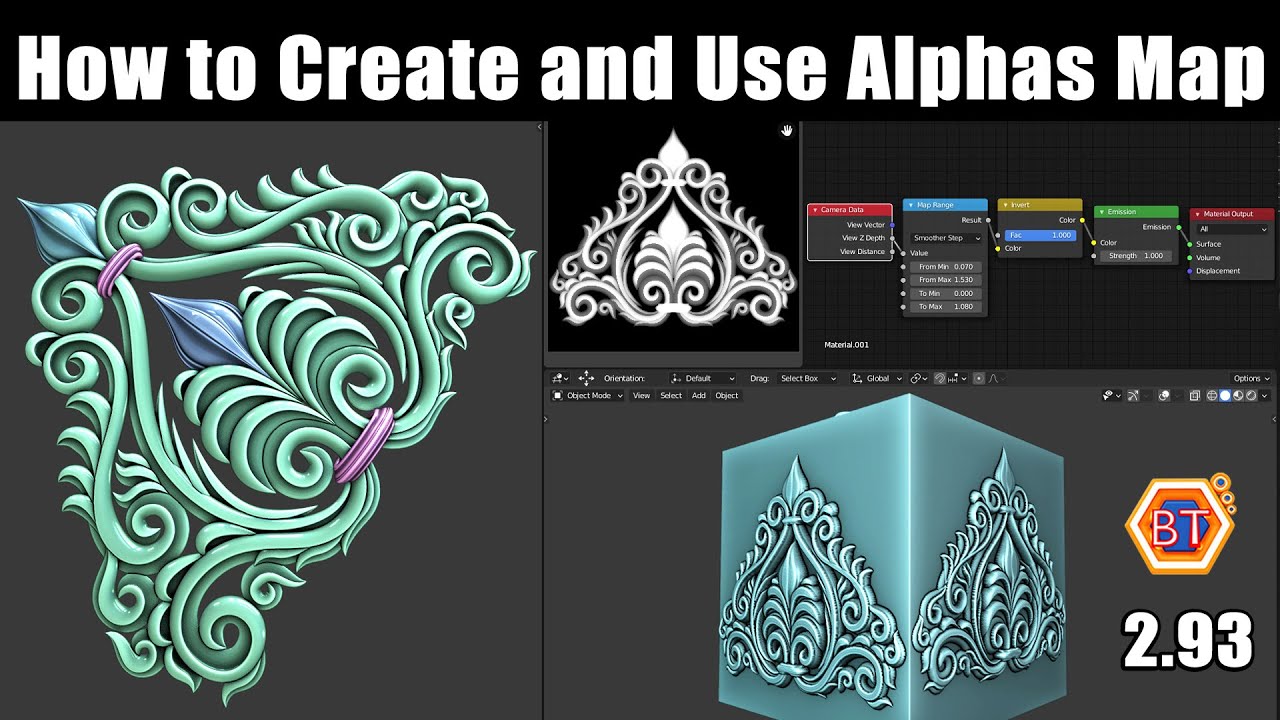Image resolution: width=1280 pixels, height=720 pixels.
Task: Open the Select menu
Action: click(671, 395)
